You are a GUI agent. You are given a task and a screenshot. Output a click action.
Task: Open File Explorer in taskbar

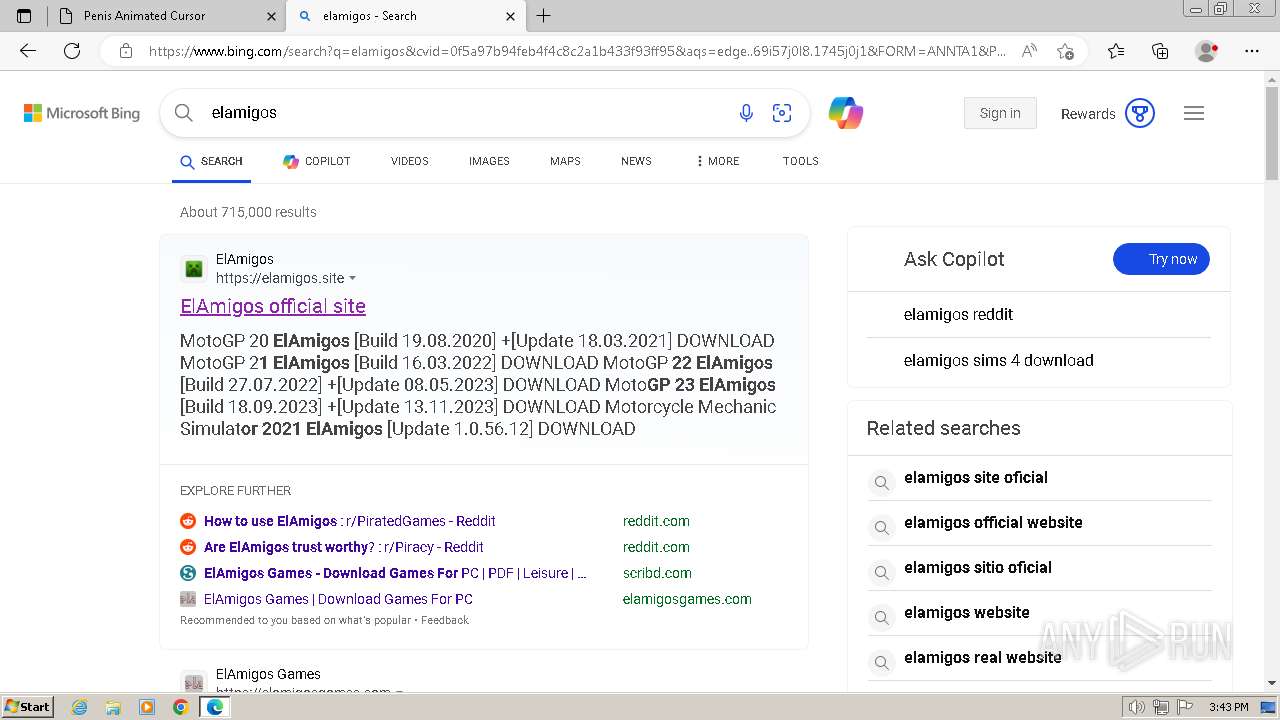tap(113, 707)
